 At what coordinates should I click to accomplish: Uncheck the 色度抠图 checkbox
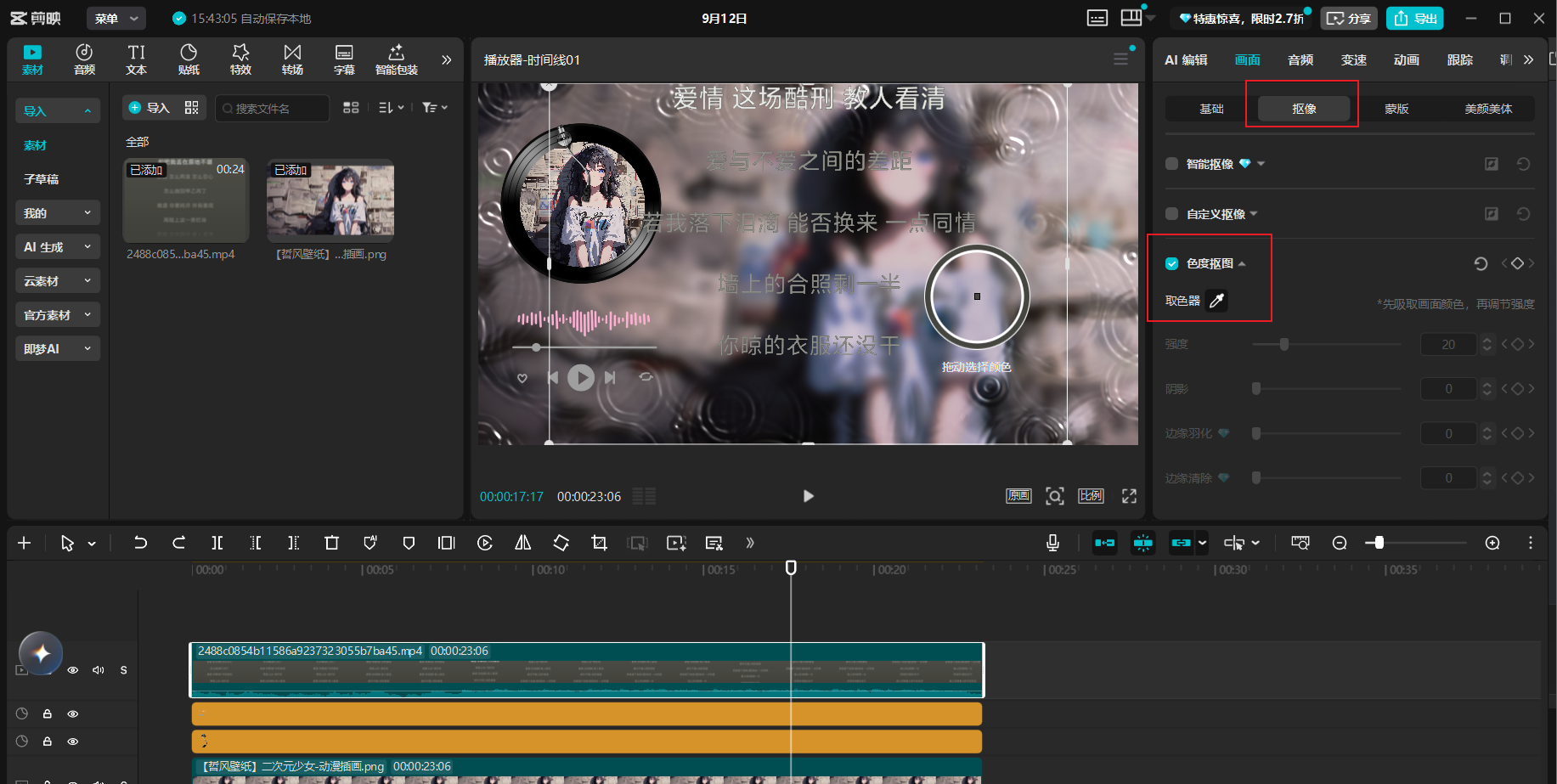click(1172, 263)
